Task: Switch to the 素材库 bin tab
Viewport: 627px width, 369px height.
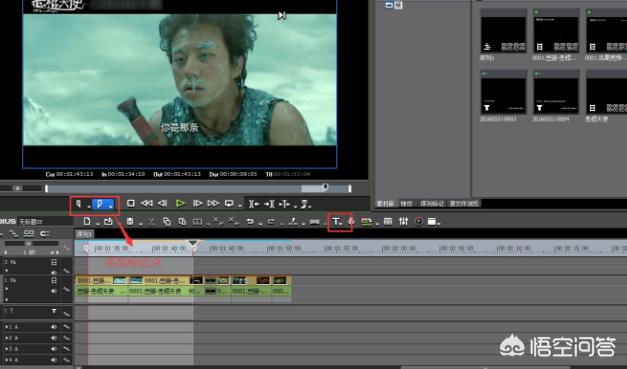Action: point(385,204)
